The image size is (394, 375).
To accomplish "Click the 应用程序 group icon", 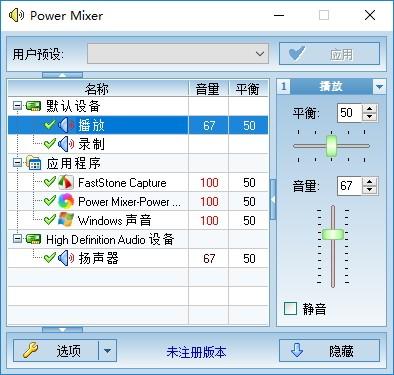I will click(x=33, y=163).
